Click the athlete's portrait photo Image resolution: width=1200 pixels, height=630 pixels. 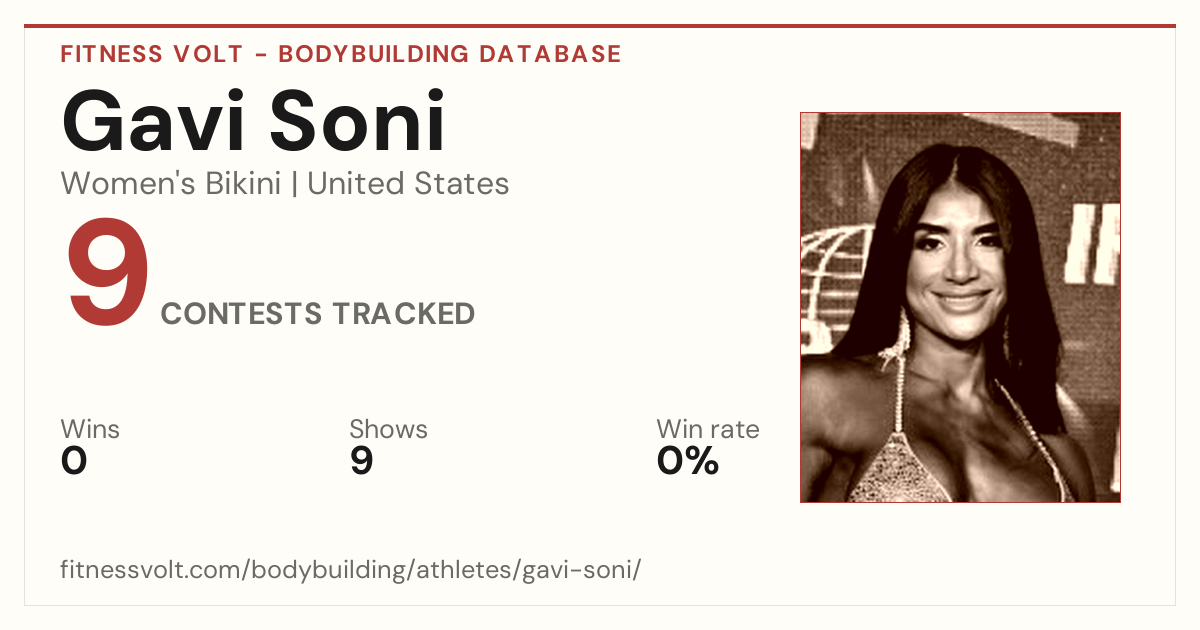click(960, 307)
